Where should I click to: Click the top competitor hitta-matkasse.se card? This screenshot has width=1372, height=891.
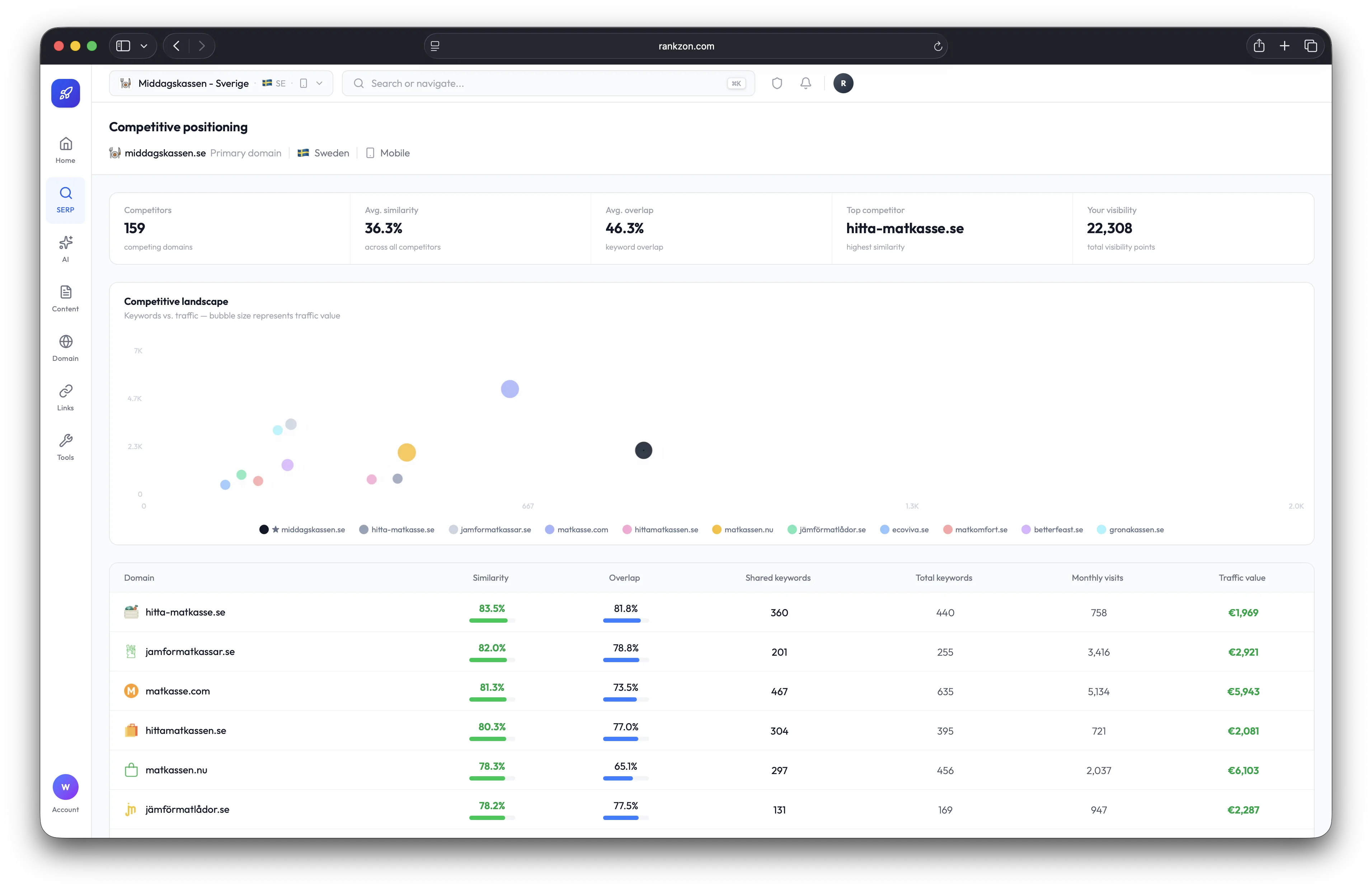952,229
